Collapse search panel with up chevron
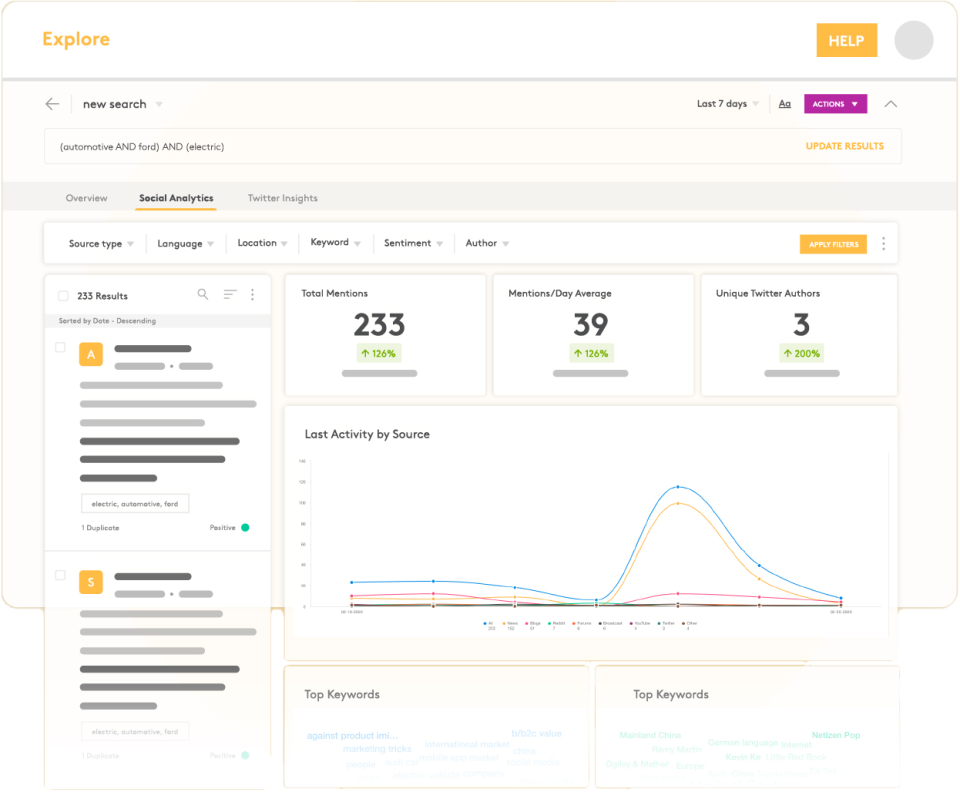 coord(891,104)
